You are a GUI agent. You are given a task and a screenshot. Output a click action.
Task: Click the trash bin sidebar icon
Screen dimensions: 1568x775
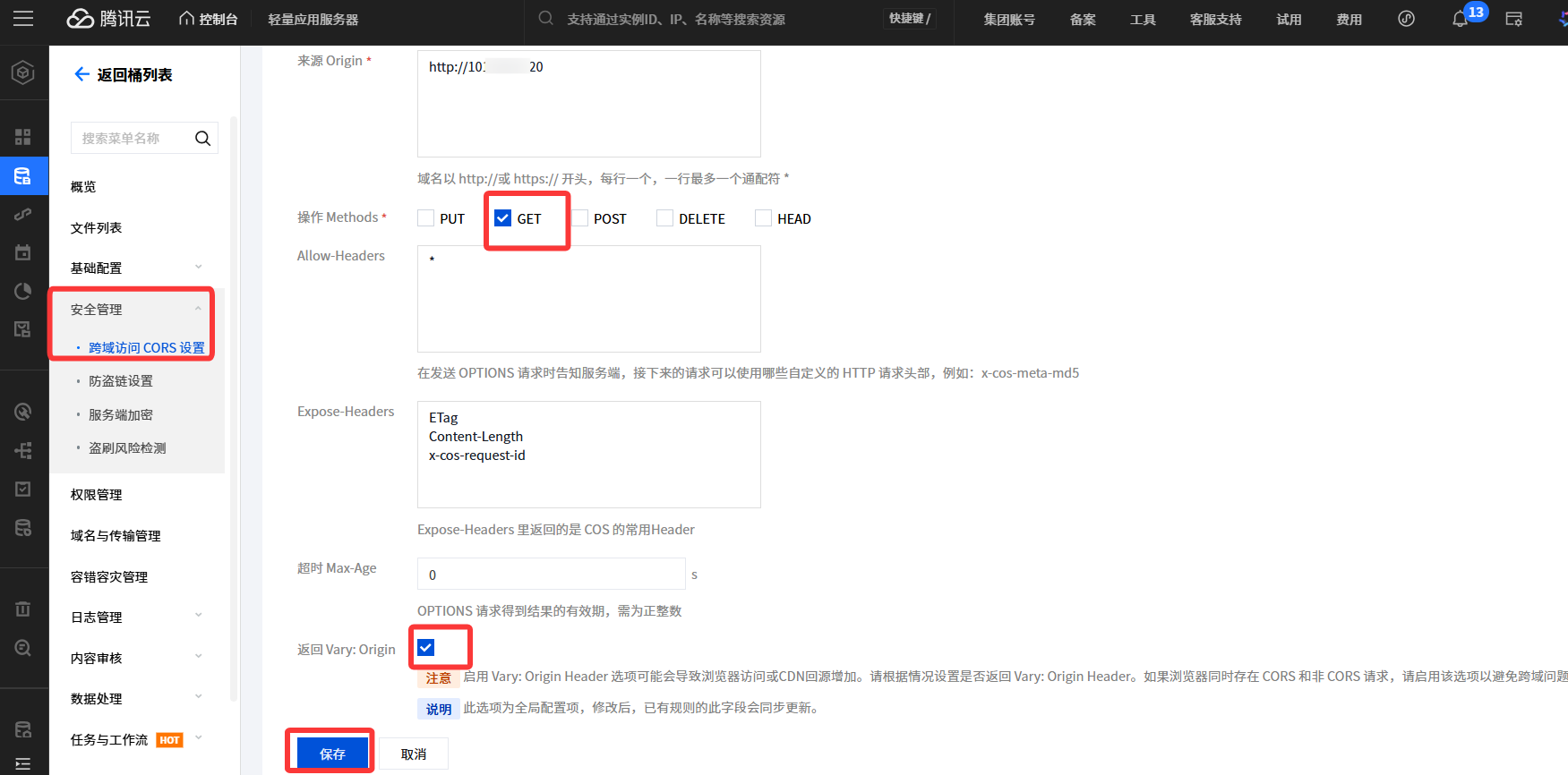(x=23, y=609)
